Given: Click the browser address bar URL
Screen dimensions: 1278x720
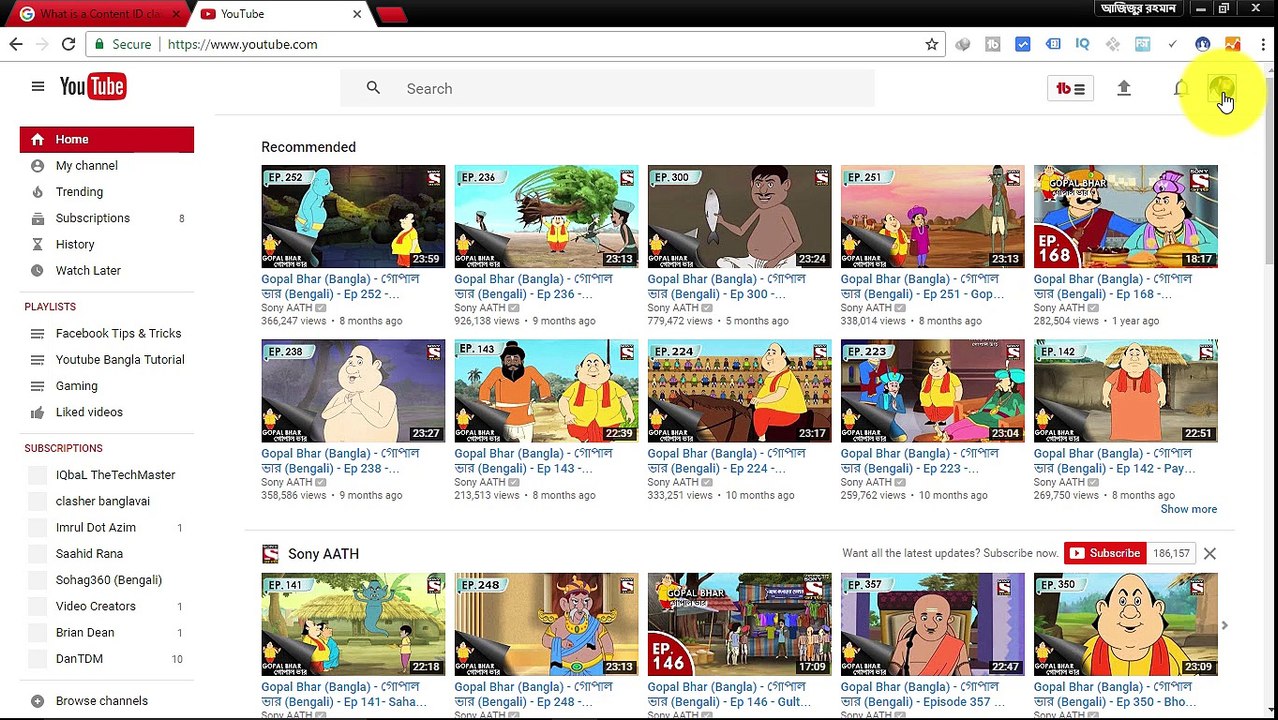Looking at the screenshot, I should coord(243,44).
